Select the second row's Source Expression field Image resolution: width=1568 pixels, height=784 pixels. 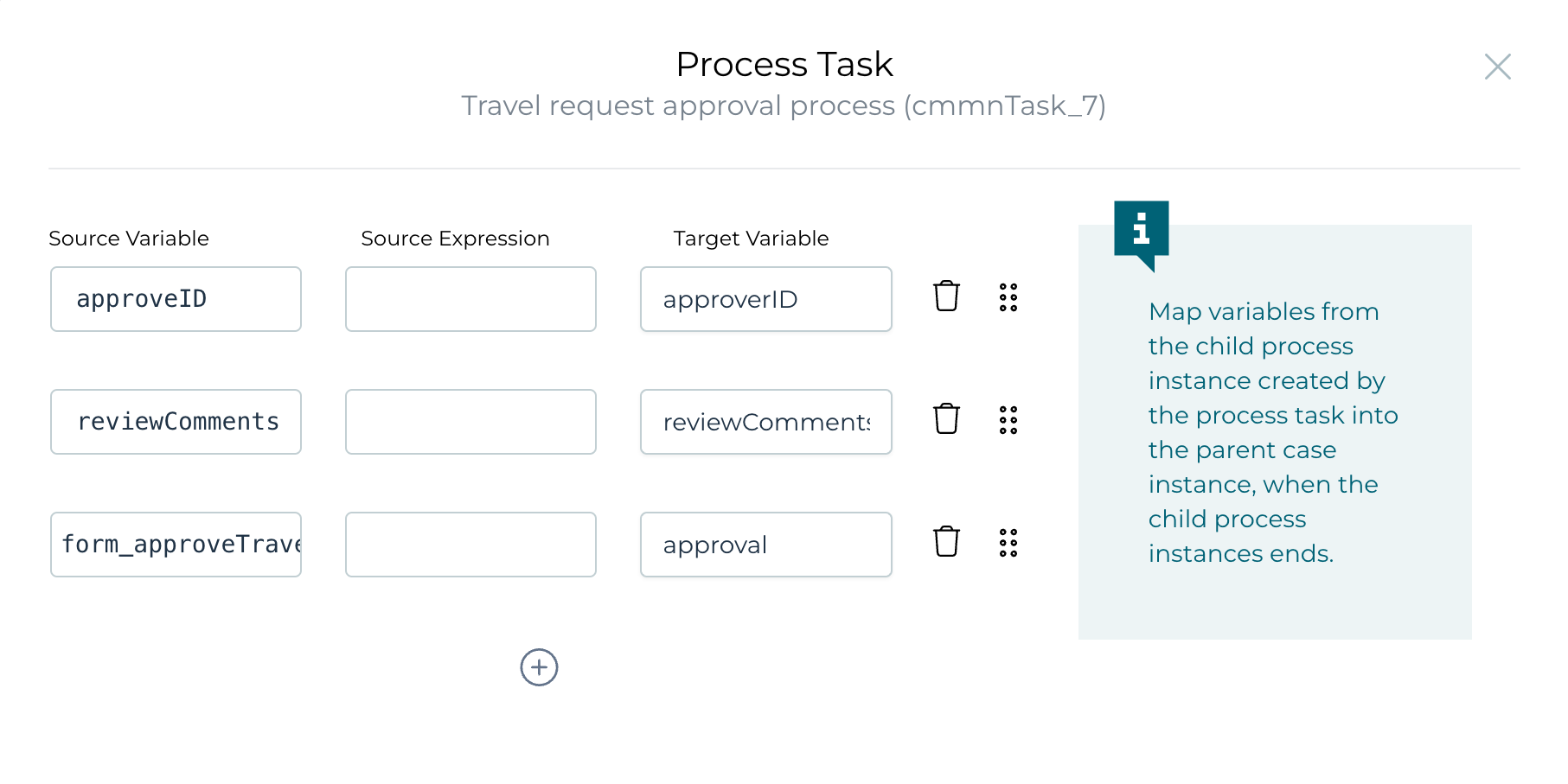pos(470,422)
